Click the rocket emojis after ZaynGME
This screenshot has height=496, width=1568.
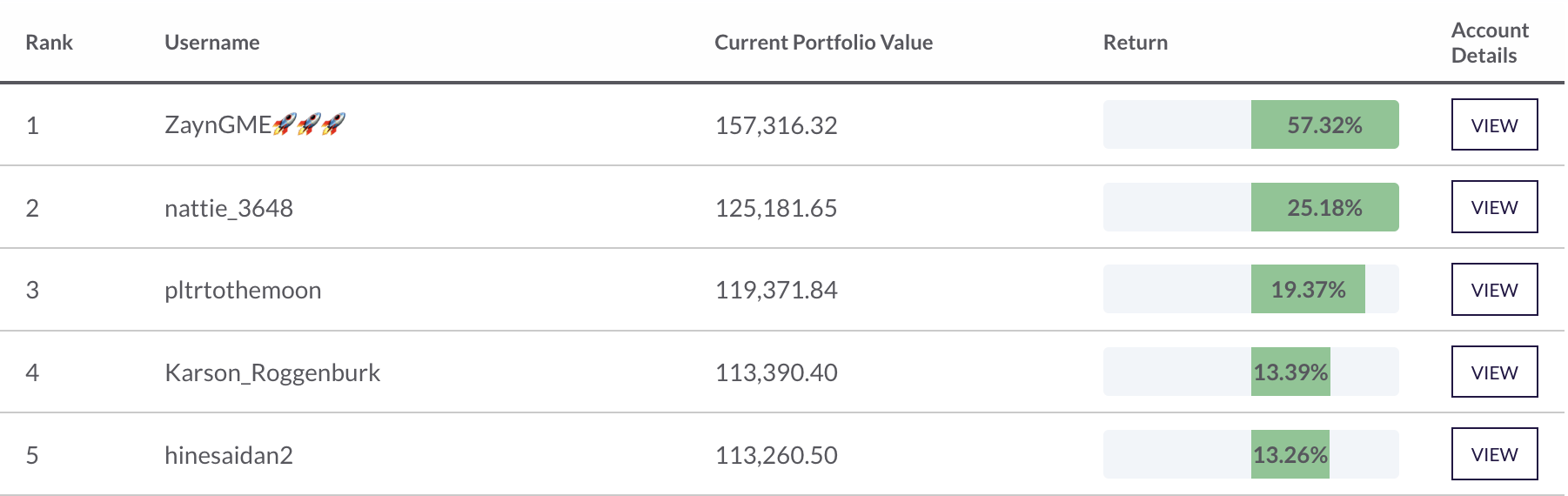(309, 124)
